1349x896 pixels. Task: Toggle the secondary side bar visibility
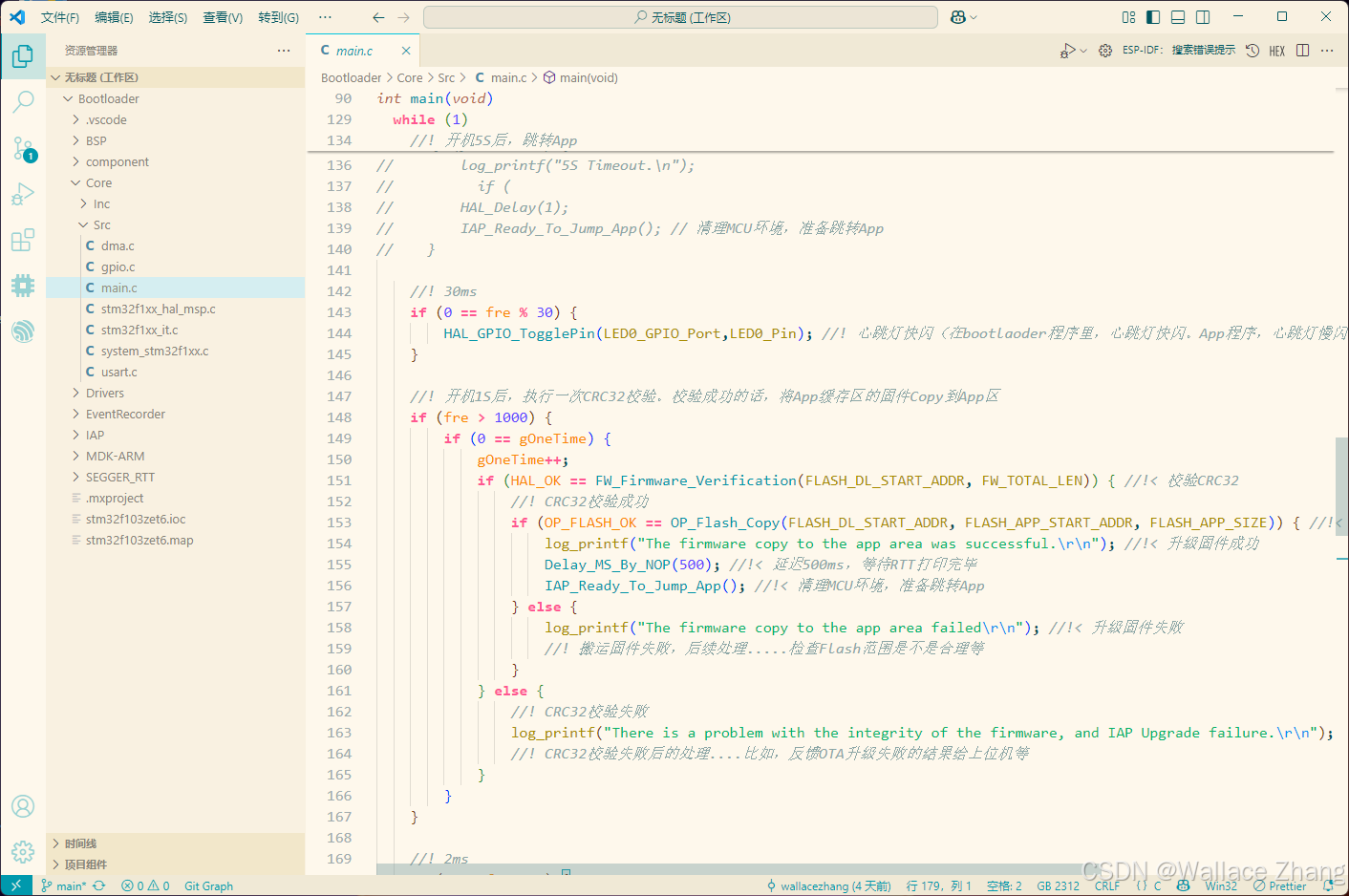click(x=1203, y=17)
